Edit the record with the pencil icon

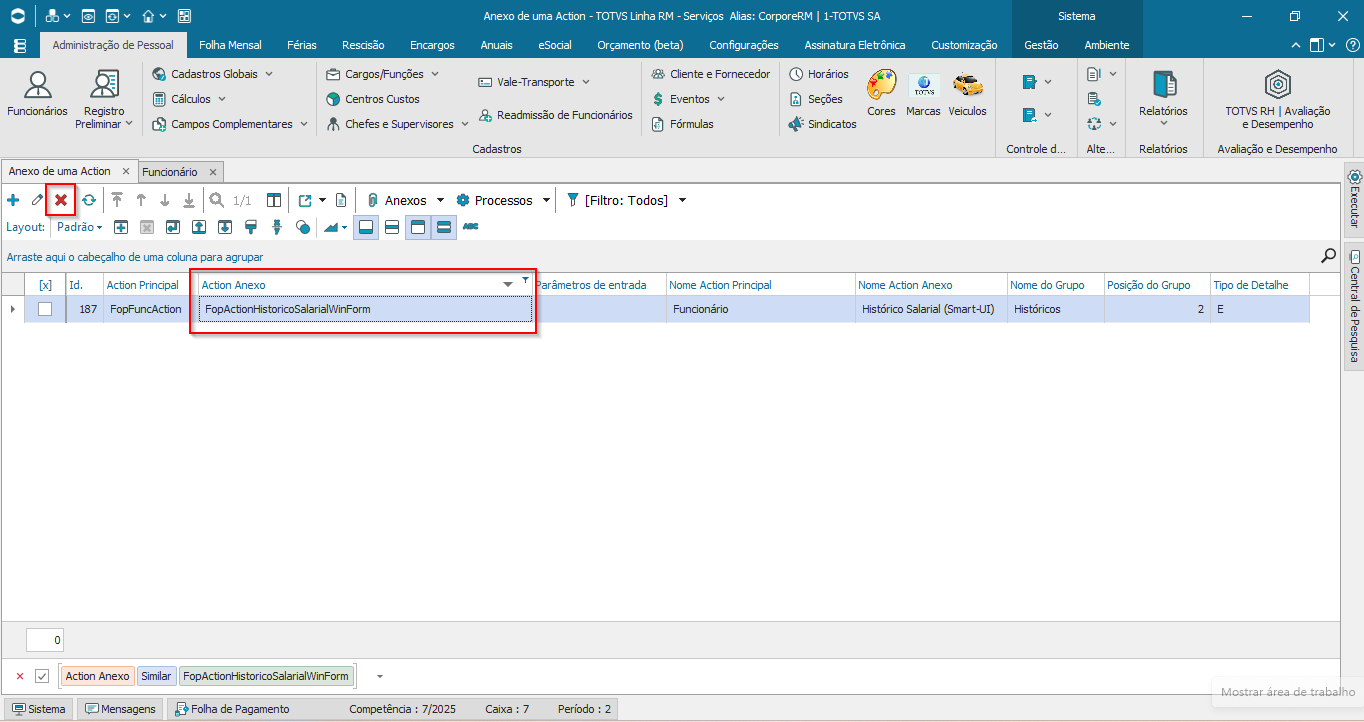coord(37,200)
